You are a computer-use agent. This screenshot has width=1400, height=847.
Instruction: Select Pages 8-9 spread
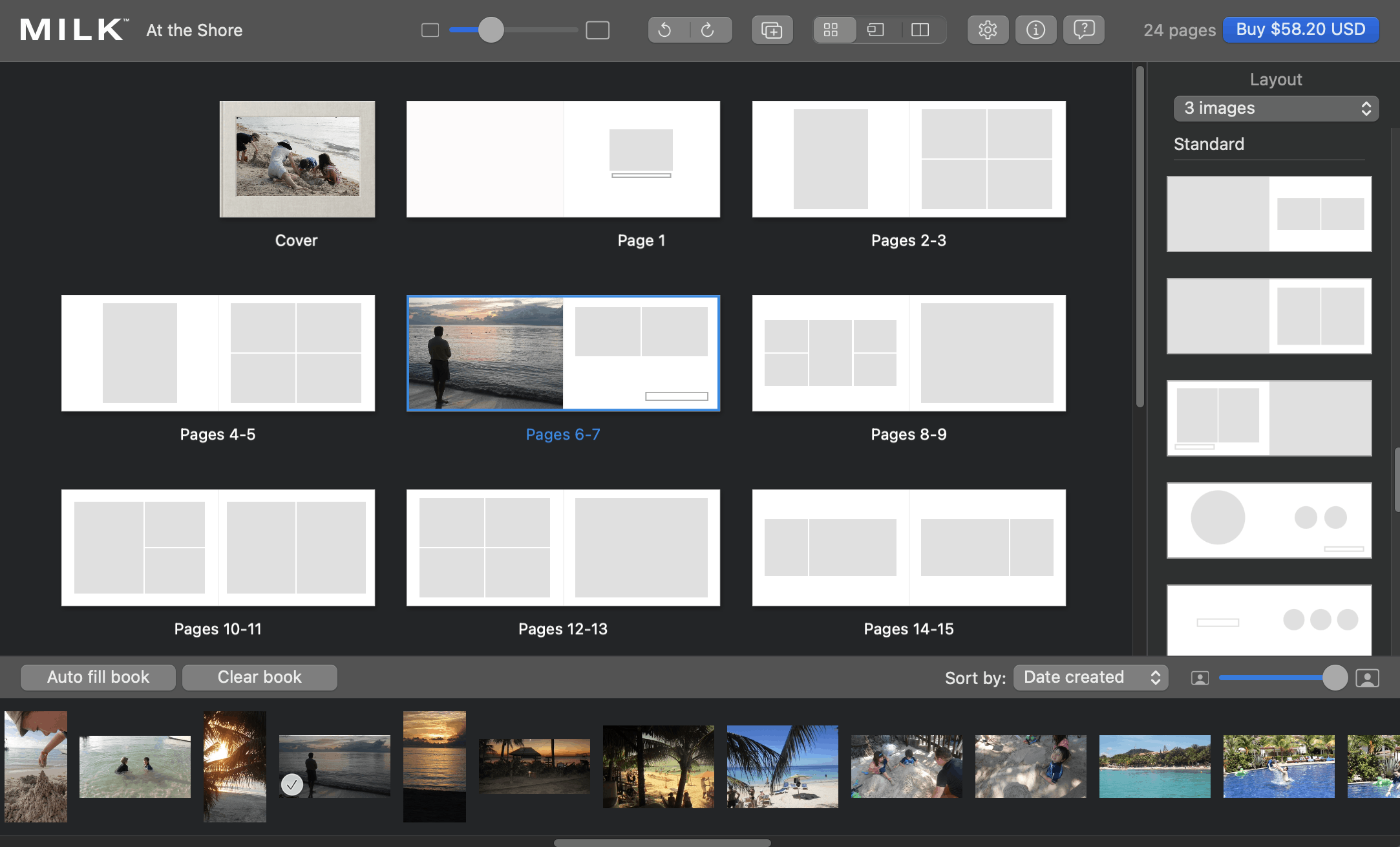pos(908,353)
